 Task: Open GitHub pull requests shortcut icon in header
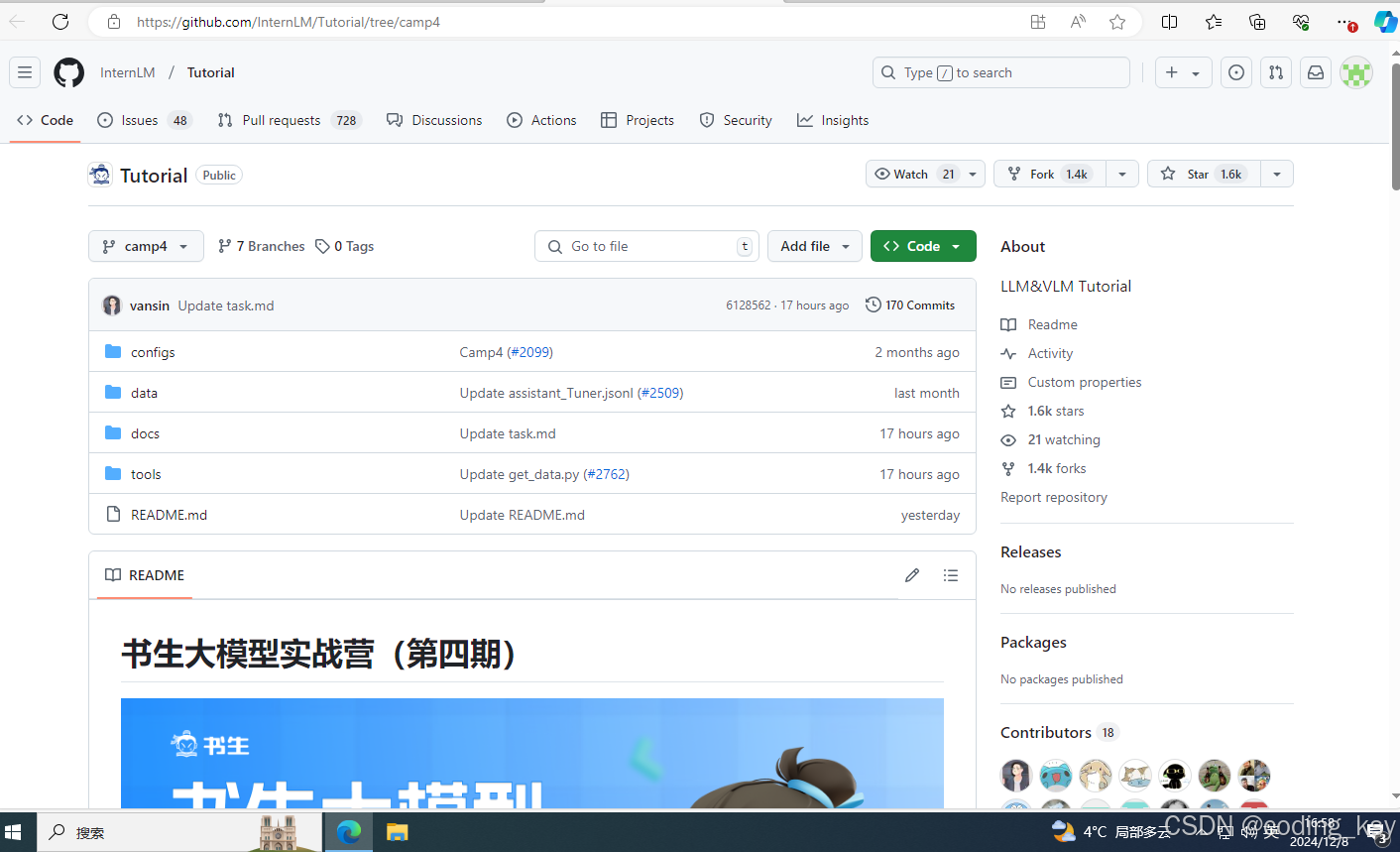tap(1276, 72)
